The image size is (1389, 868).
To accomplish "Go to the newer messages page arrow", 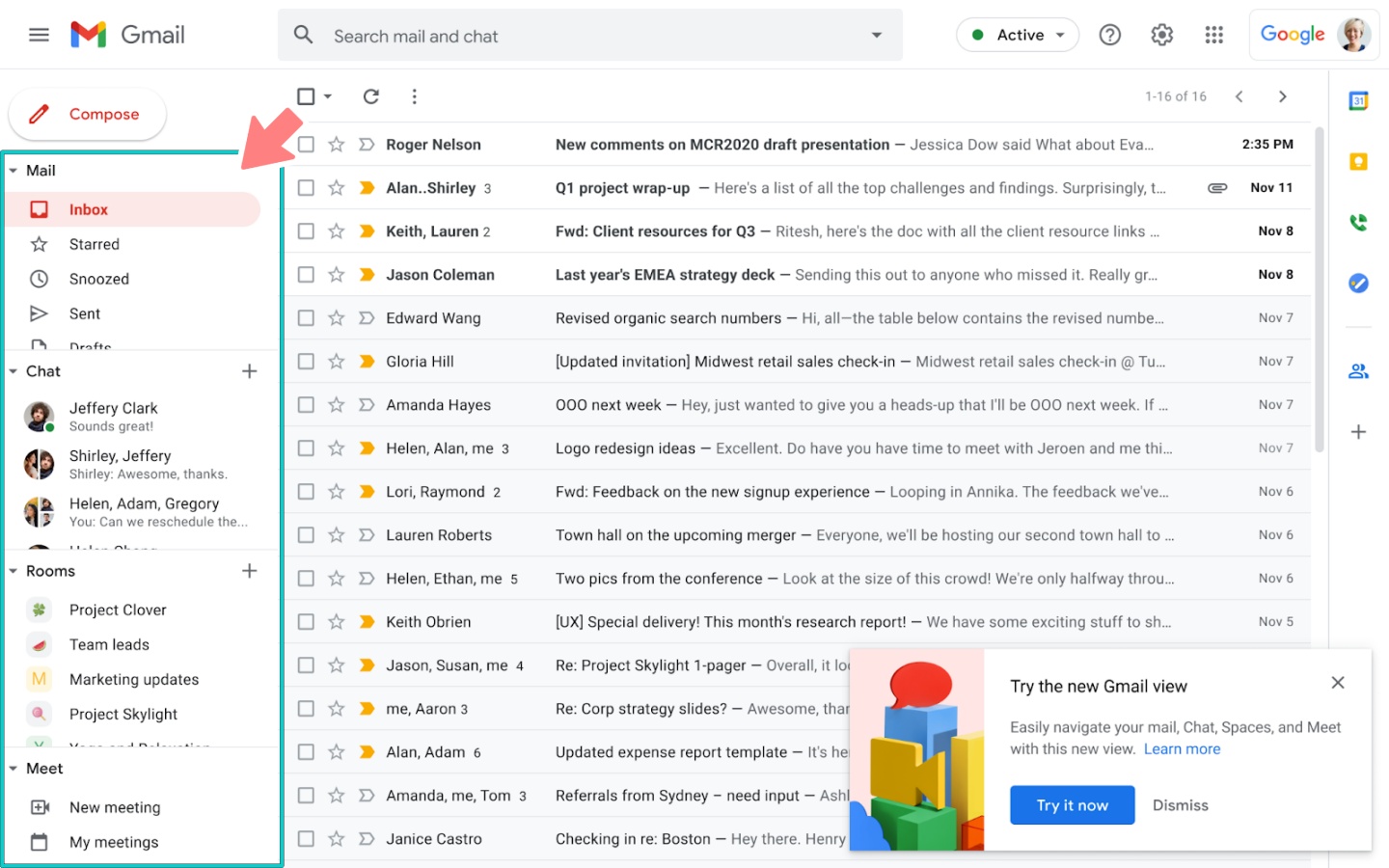I will tap(1239, 96).
